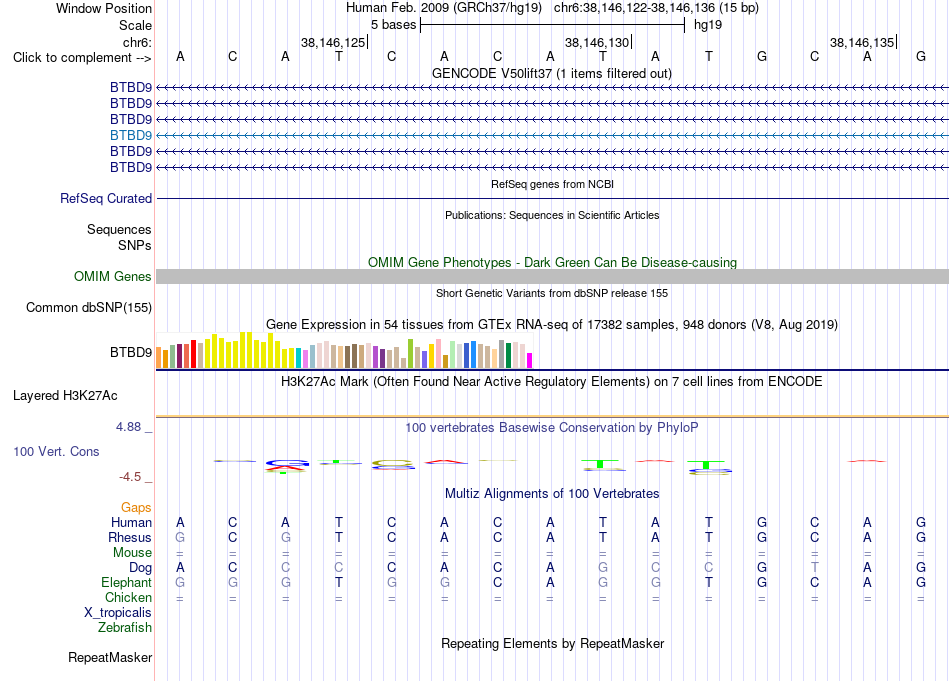Image resolution: width=950 pixels, height=681 pixels.
Task: Click the SNPs track label
Action: [x=135, y=245]
